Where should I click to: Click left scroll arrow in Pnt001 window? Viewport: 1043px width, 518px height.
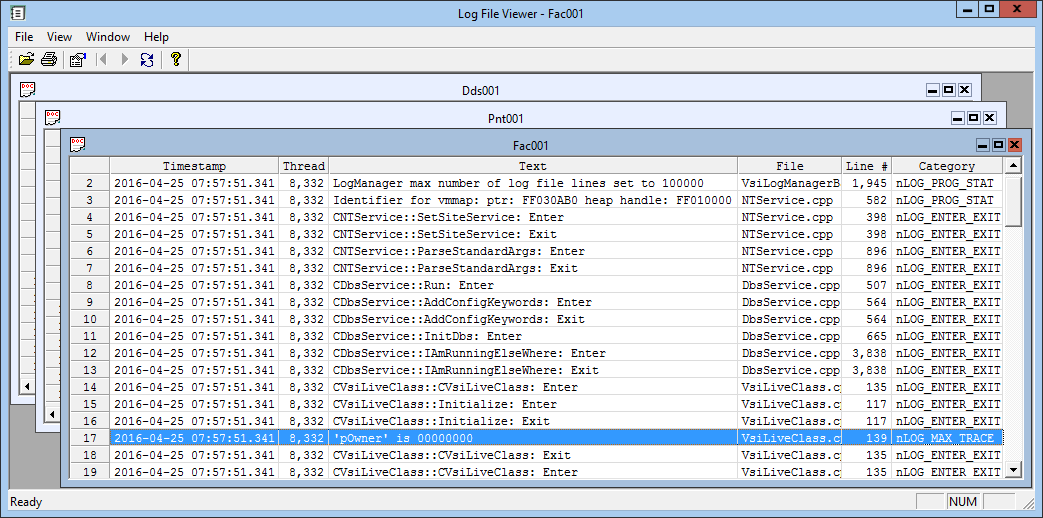pos(52,414)
